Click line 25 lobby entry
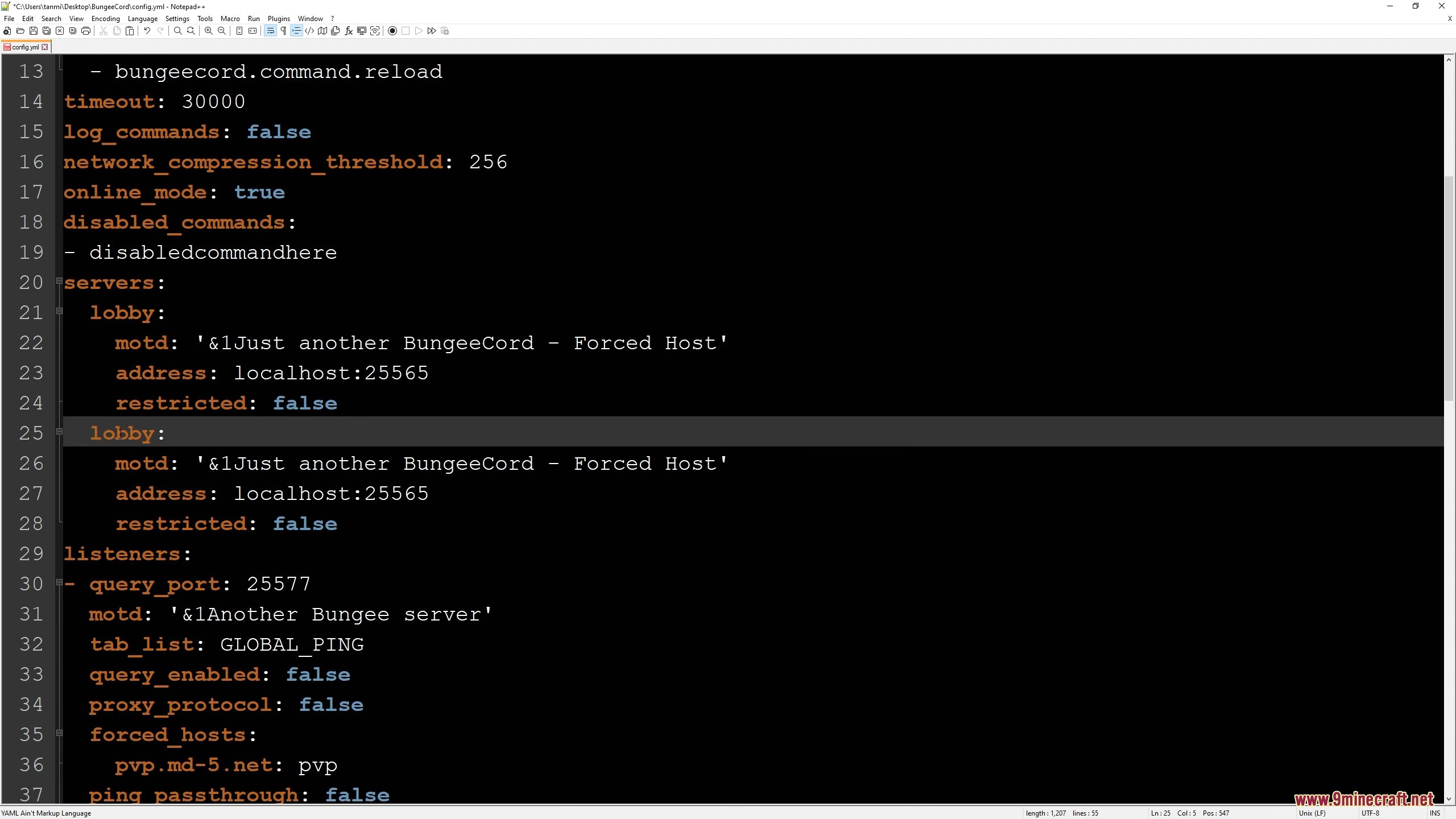This screenshot has height=819, width=1456. (x=127, y=433)
